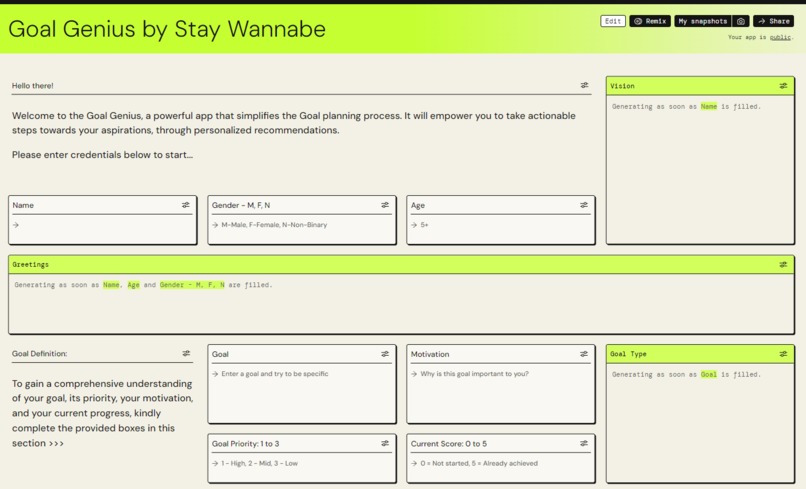Screen dimensions: 806x489
Task: Click highlighted Age tag in Greetings block
Action: click(x=134, y=285)
